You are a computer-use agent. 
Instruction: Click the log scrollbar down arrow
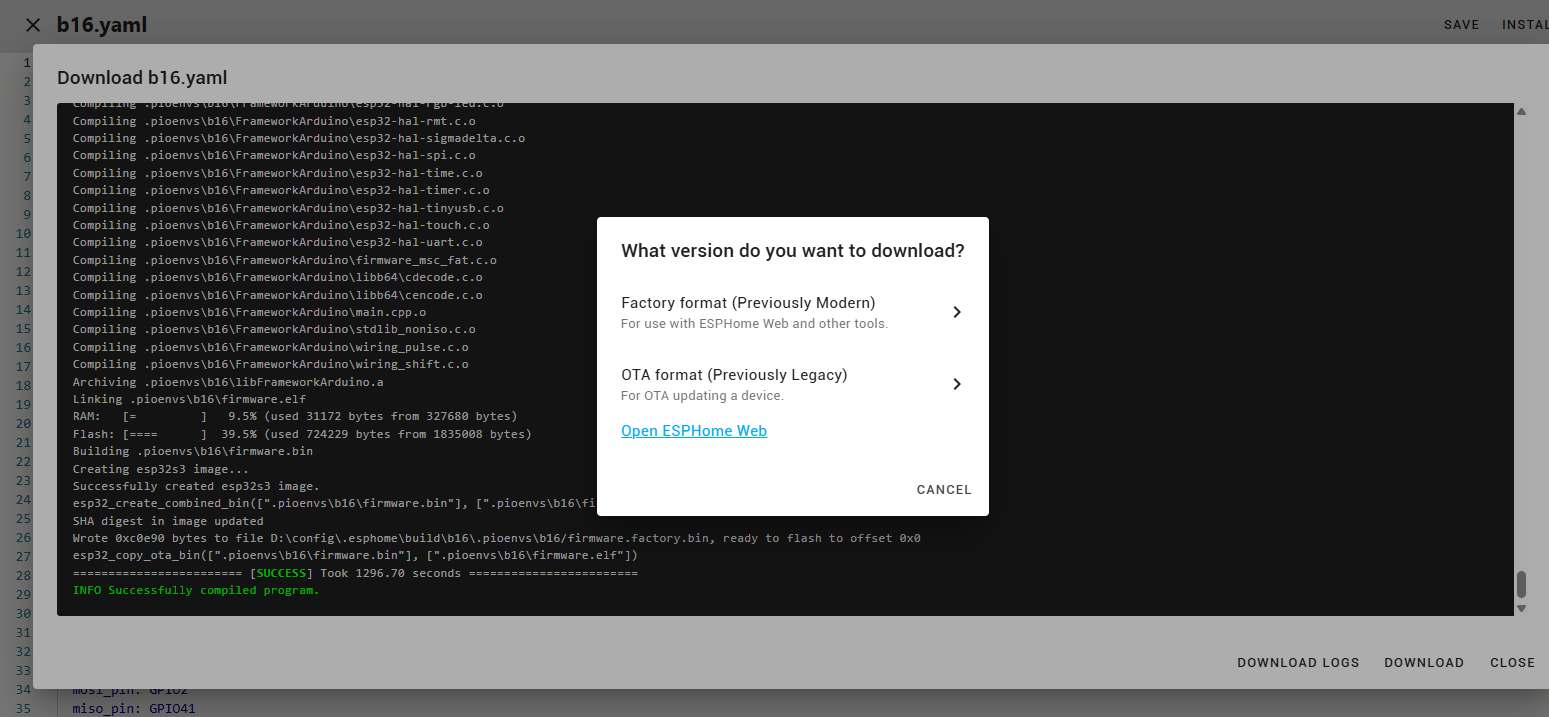click(x=1521, y=608)
